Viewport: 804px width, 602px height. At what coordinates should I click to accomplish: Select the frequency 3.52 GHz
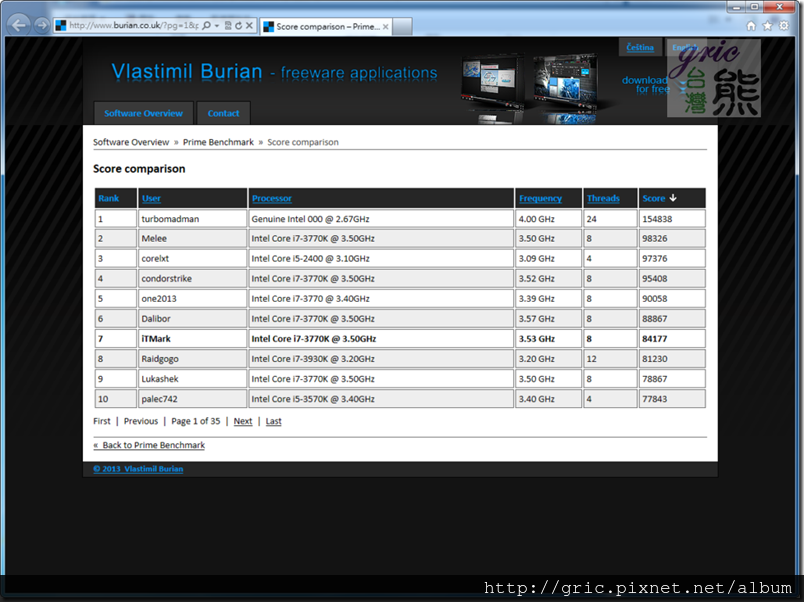(x=536, y=278)
